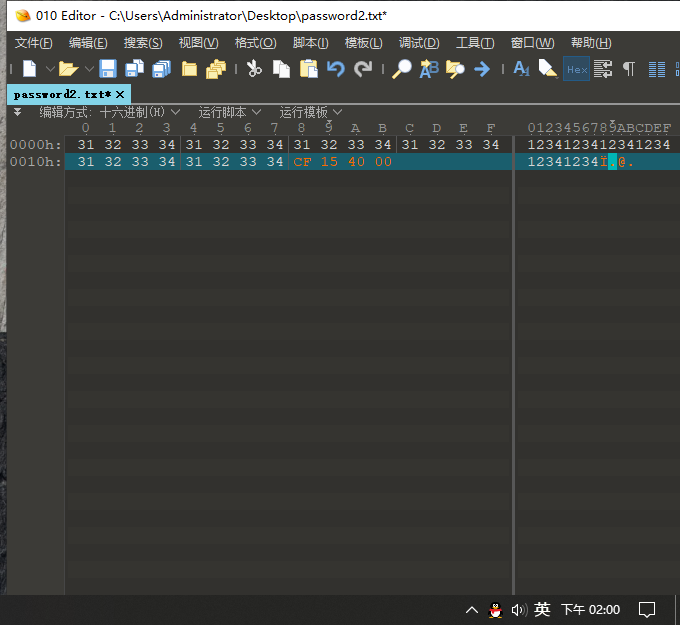Click the orange 15 hex byte

(329, 162)
